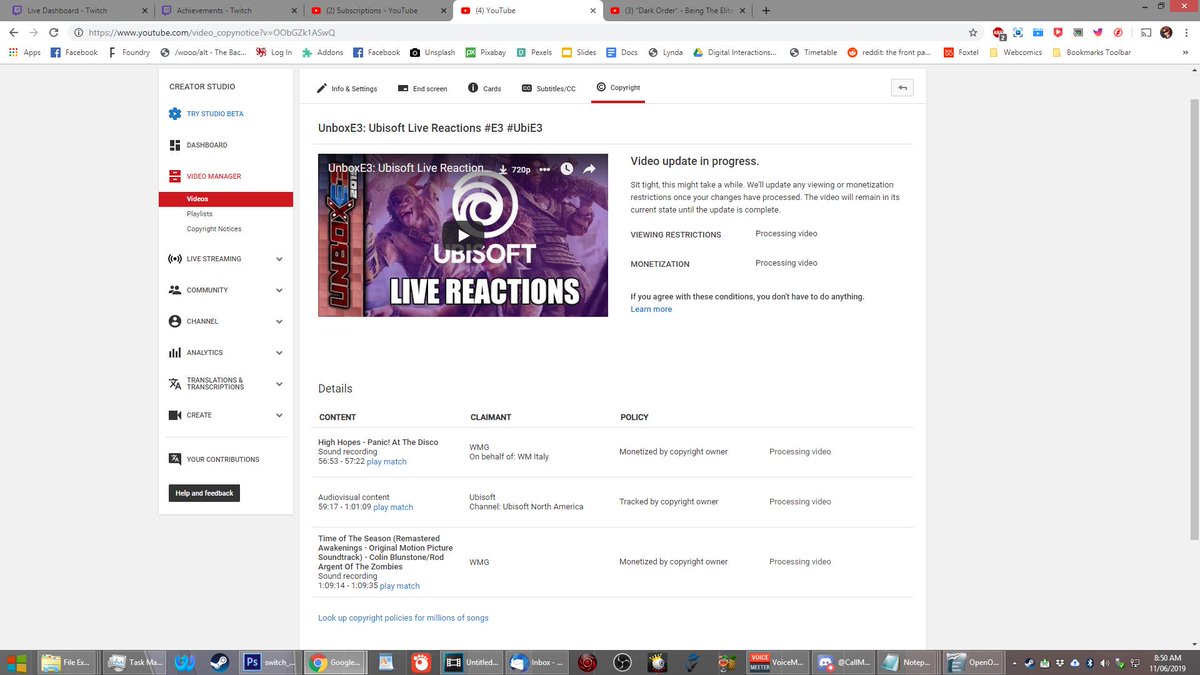Screen dimensions: 1200x675
Task: Switch to the Cards tab
Action: (484, 88)
